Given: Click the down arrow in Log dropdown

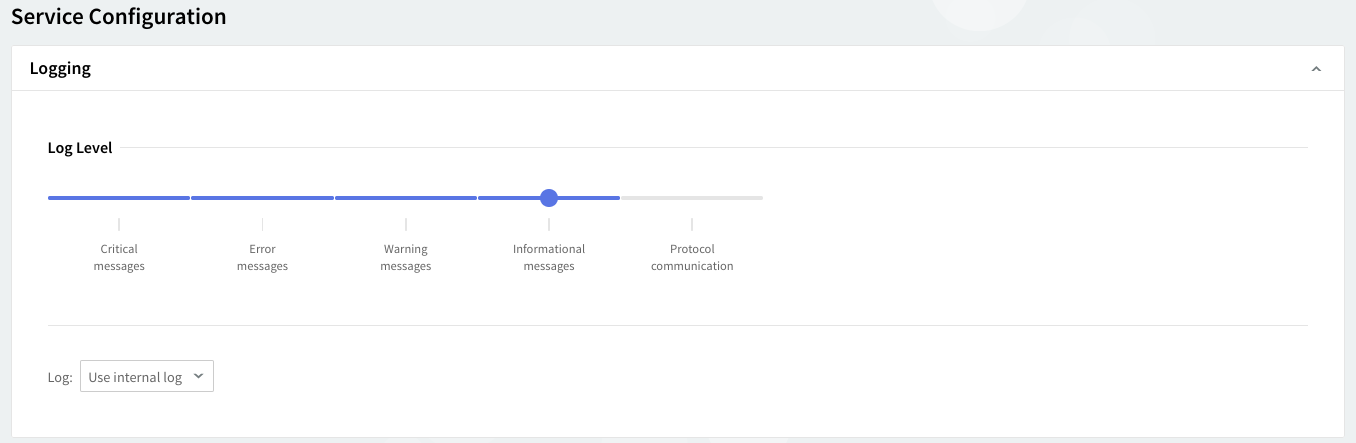Looking at the screenshot, I should click(x=198, y=376).
